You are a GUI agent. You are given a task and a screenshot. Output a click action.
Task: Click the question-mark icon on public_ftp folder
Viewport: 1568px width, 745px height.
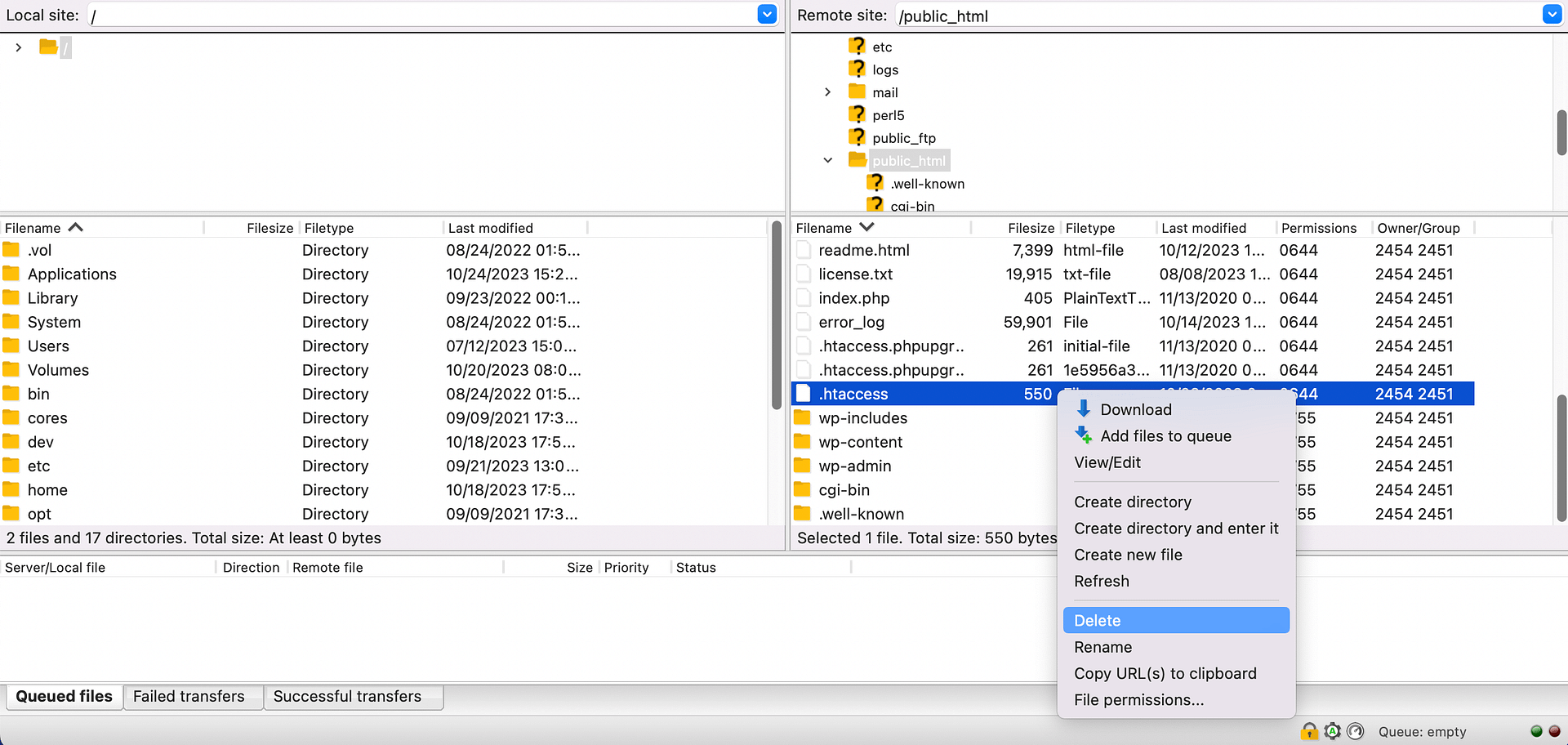(857, 137)
